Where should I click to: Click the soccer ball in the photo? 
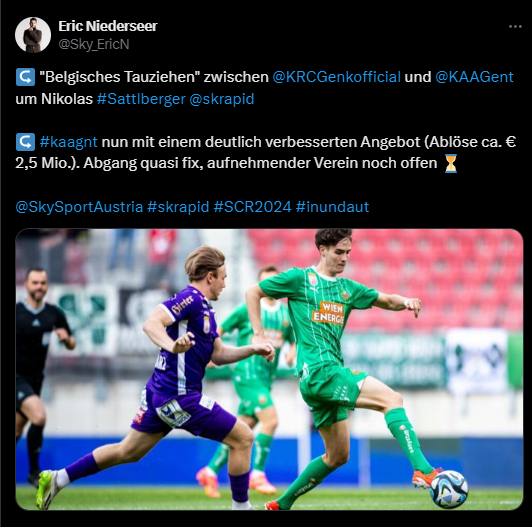[x=449, y=489]
